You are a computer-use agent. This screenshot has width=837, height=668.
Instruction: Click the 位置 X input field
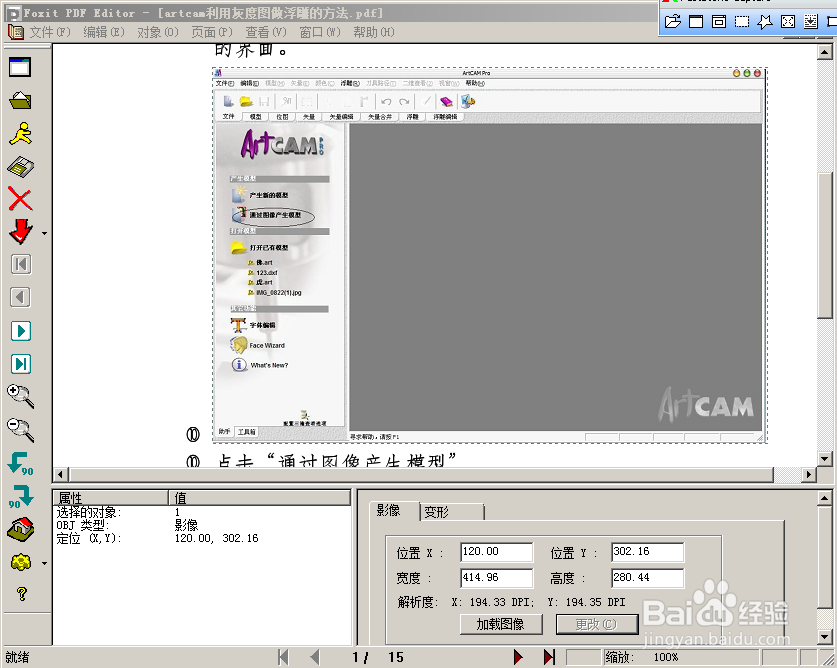point(496,552)
